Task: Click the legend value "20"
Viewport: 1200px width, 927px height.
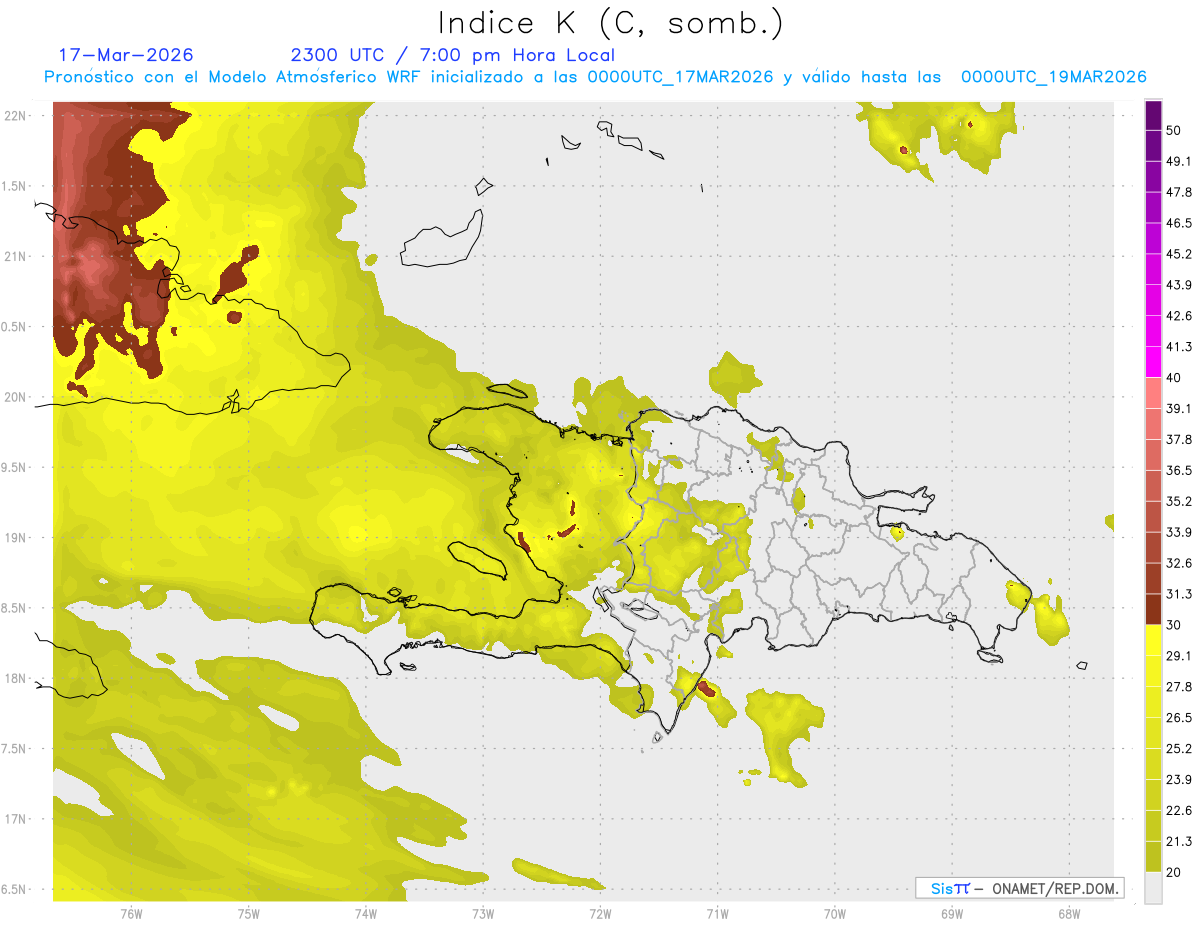Action: (x=1175, y=873)
